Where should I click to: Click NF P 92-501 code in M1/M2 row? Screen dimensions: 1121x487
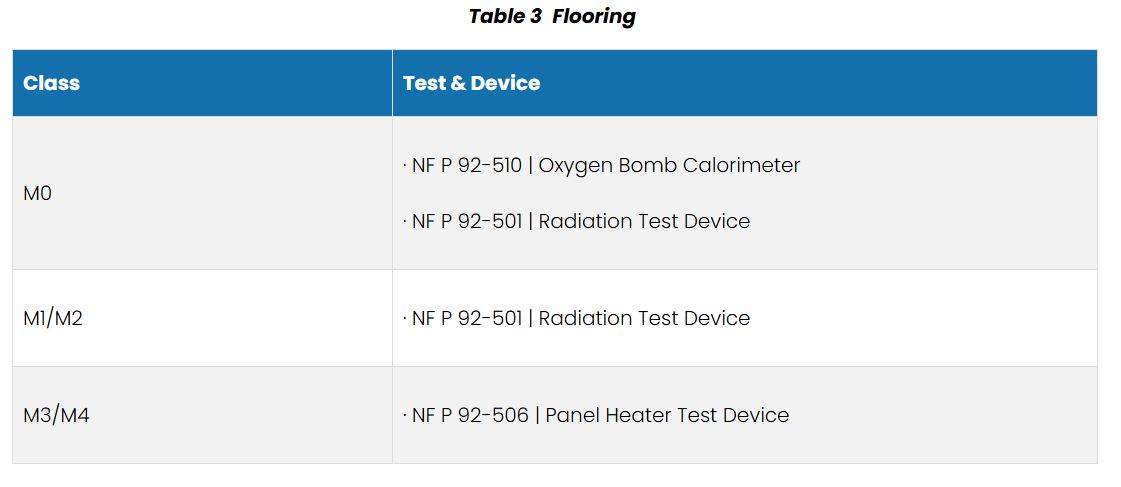click(466, 318)
